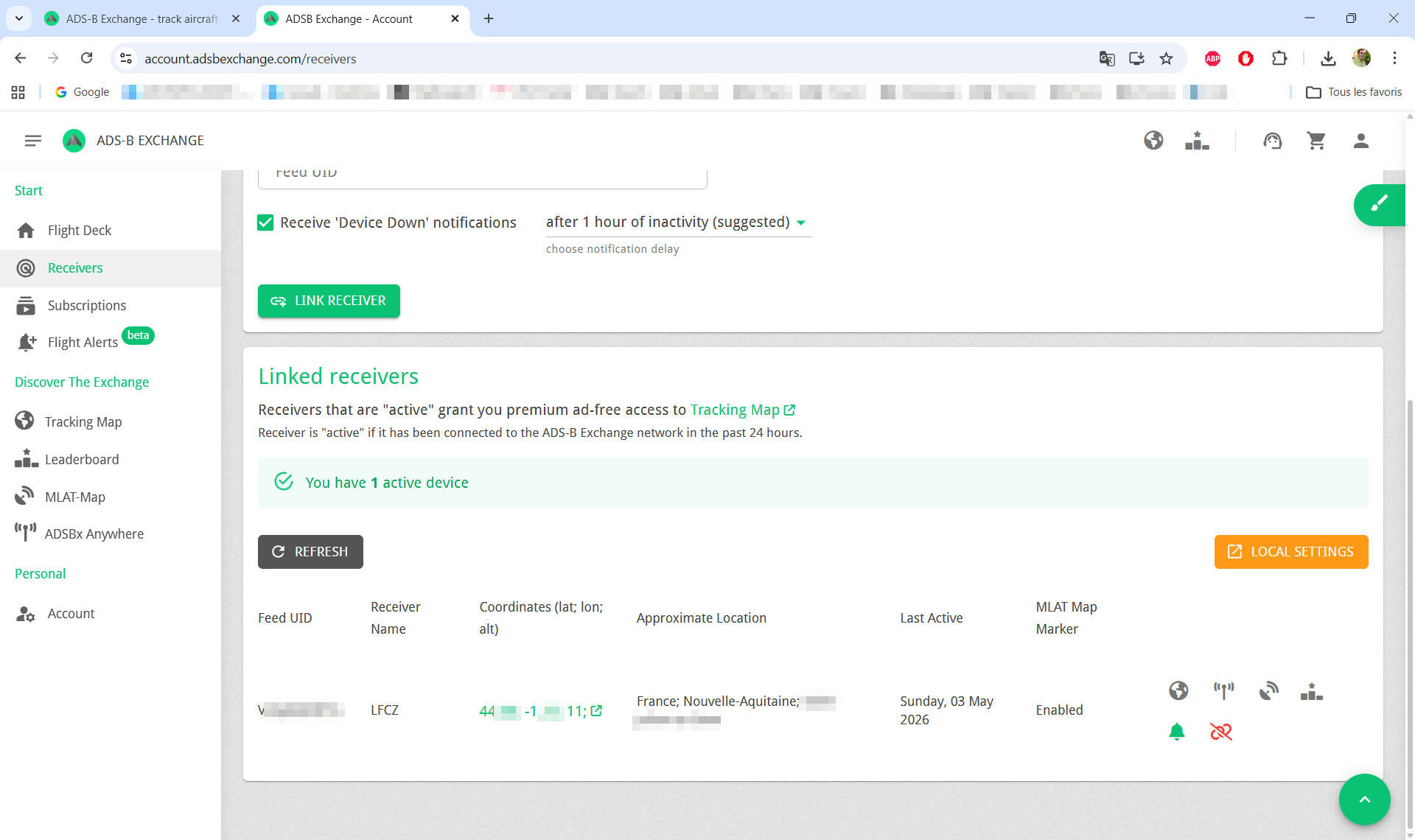Open LFCZ receiver MLAT satellite dish icon

[x=1268, y=690]
